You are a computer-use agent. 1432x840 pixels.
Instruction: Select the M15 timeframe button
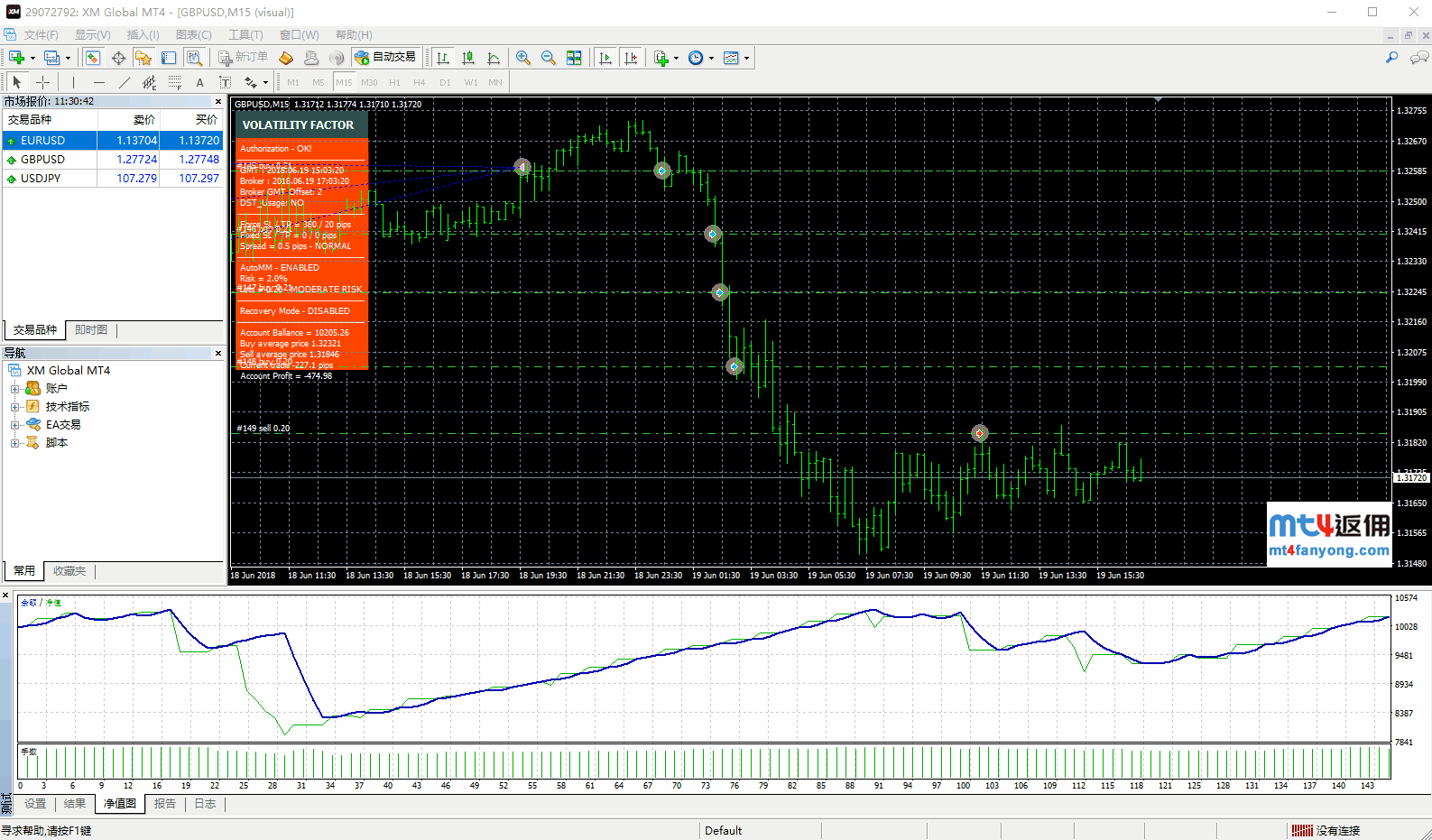click(344, 82)
